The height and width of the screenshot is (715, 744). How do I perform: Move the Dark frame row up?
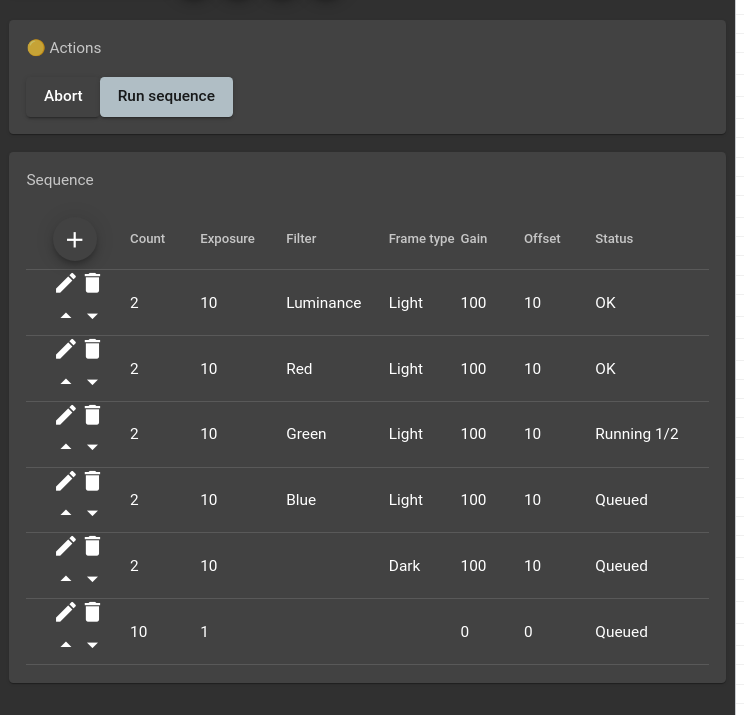tap(66, 579)
